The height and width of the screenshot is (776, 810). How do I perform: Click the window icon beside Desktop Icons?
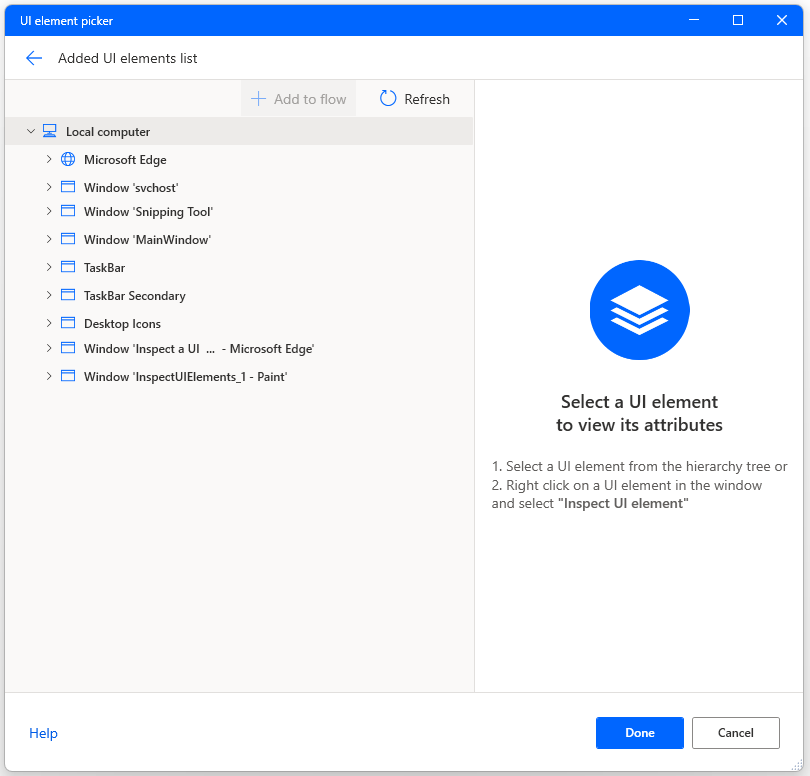click(68, 322)
